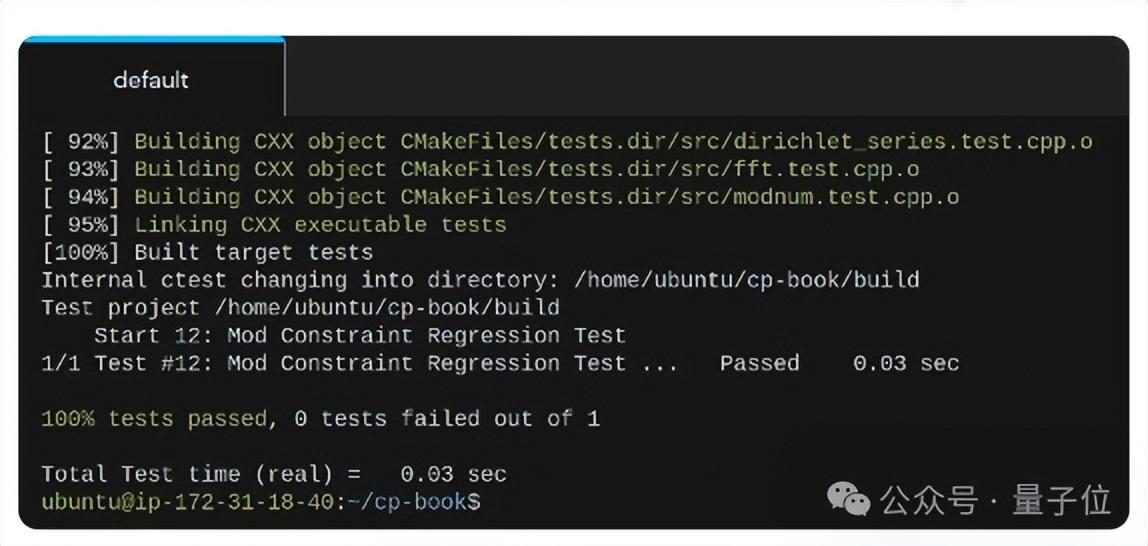
Task: Click the WeChat logo icon in the watermark
Action: (x=848, y=498)
